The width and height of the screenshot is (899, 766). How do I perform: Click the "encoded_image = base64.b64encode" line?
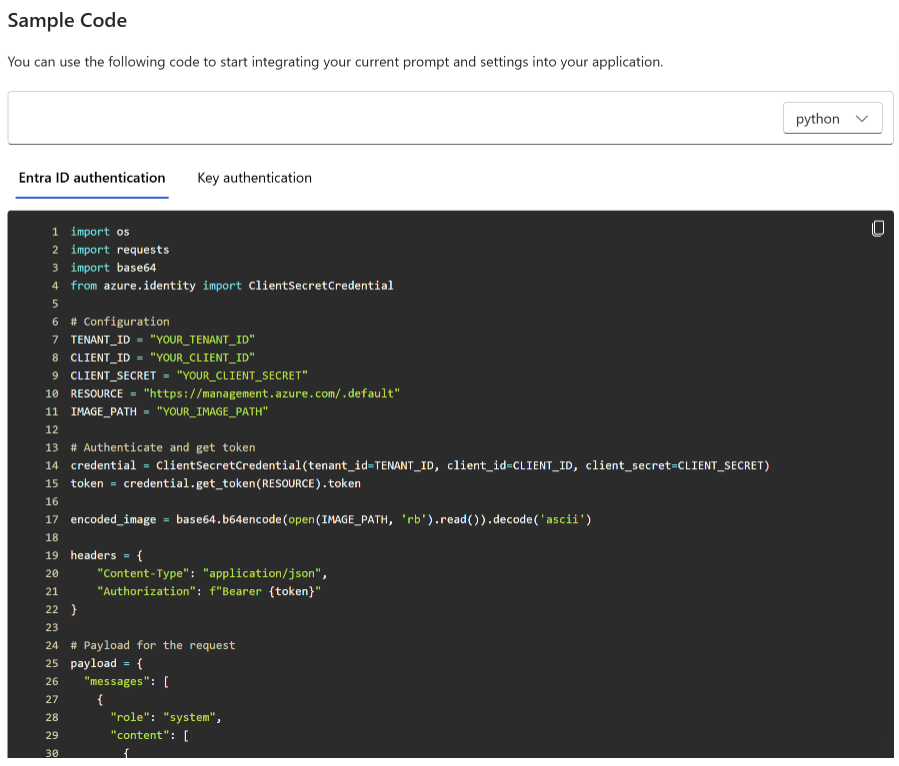point(331,519)
